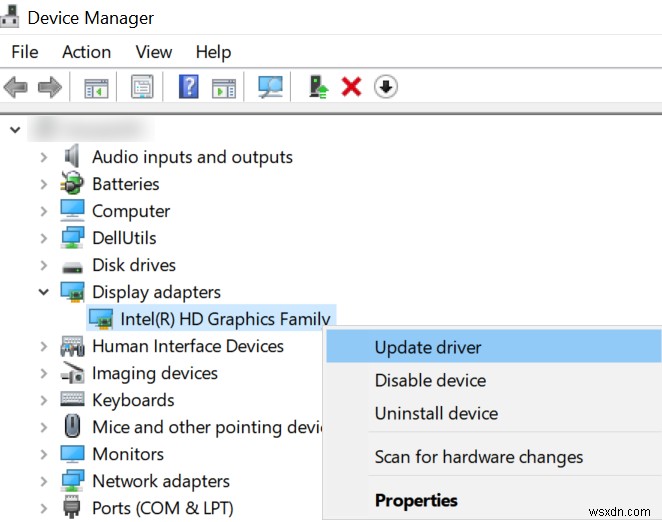Click the red X uninstall device icon
The width and height of the screenshot is (662, 522).
point(351,87)
